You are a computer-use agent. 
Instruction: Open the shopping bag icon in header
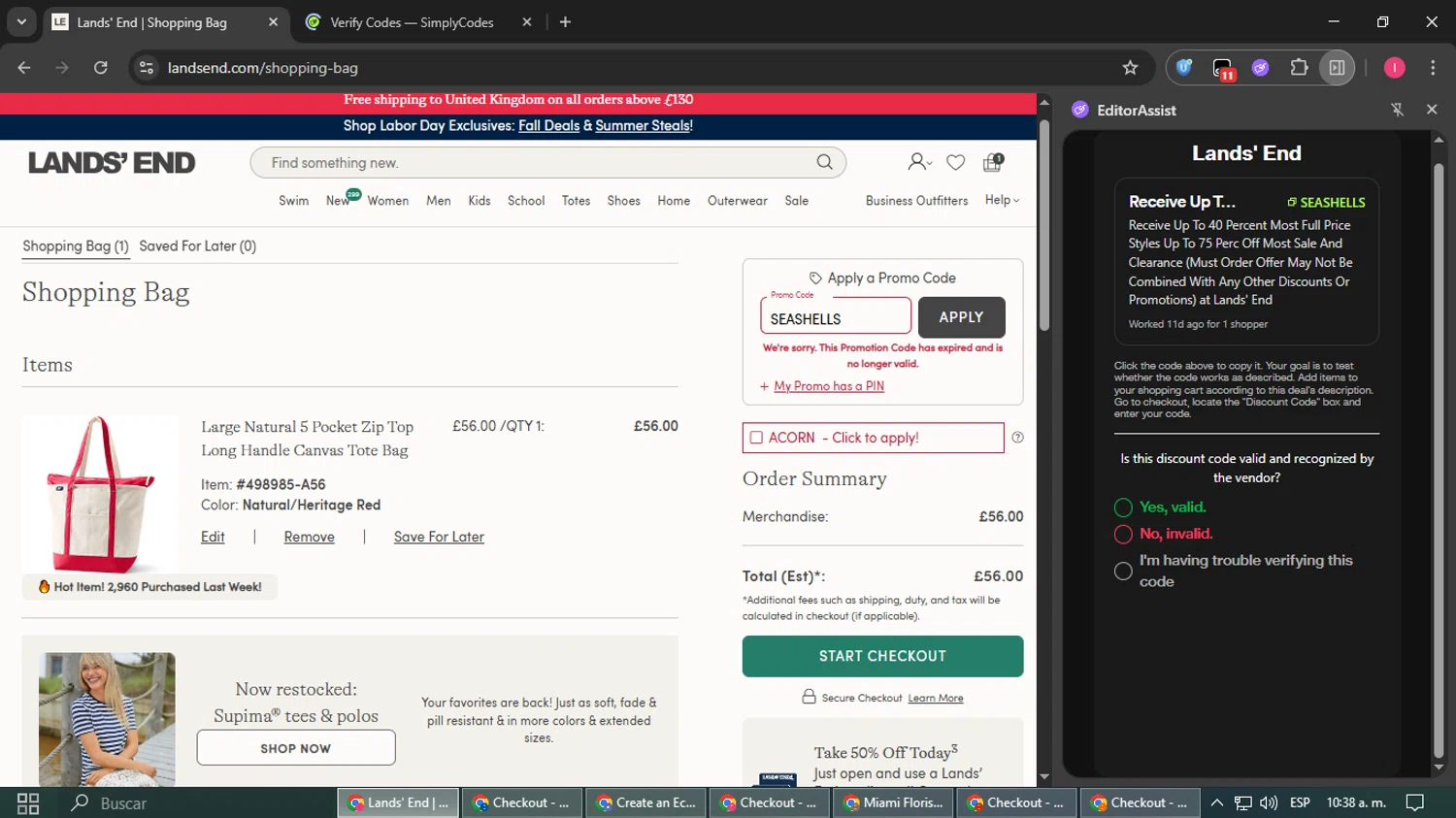993,162
